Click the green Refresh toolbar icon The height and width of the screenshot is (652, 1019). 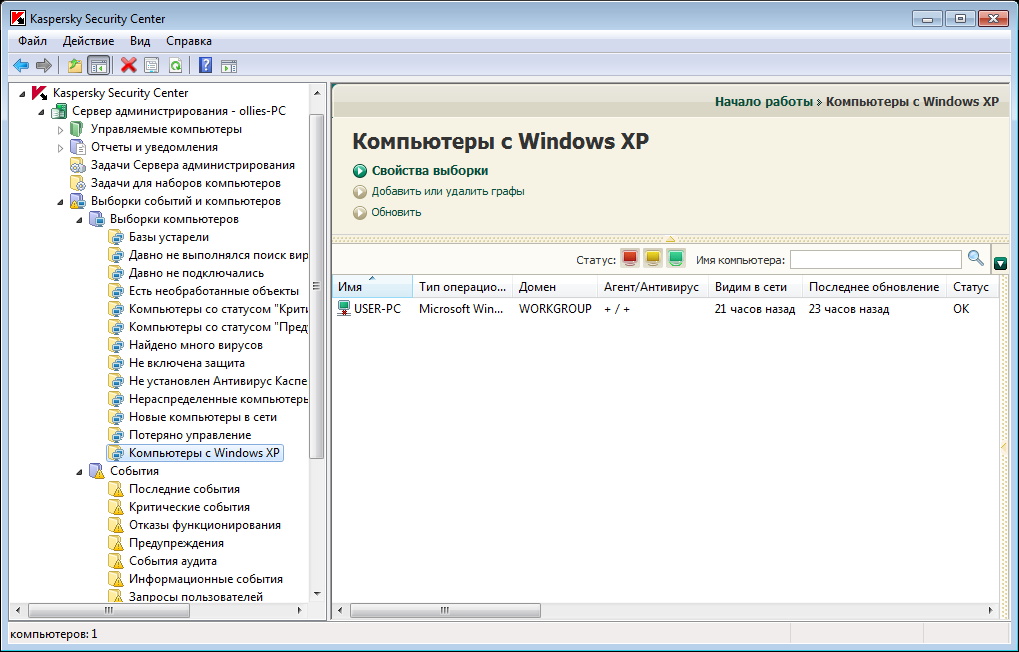pos(175,65)
